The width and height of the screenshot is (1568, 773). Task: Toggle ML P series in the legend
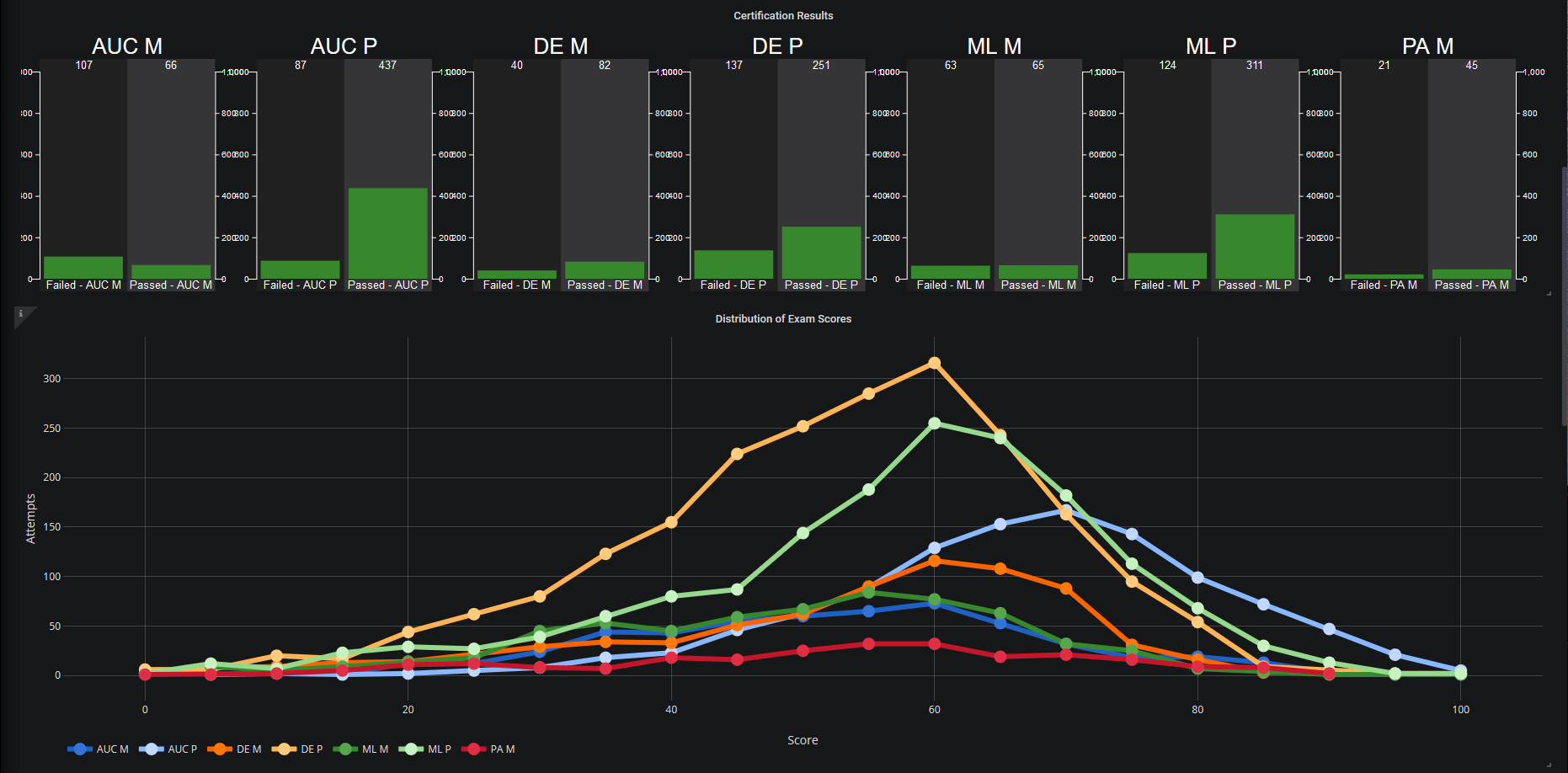[x=425, y=749]
